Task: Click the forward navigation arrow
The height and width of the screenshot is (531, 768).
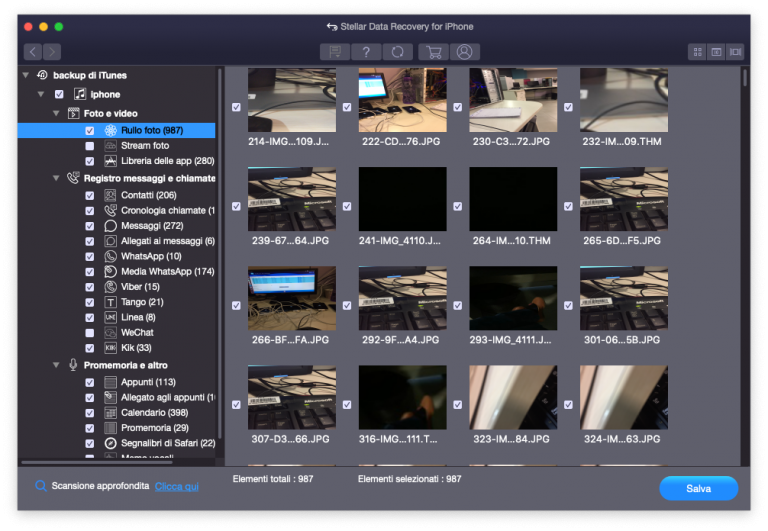Action: (x=52, y=51)
